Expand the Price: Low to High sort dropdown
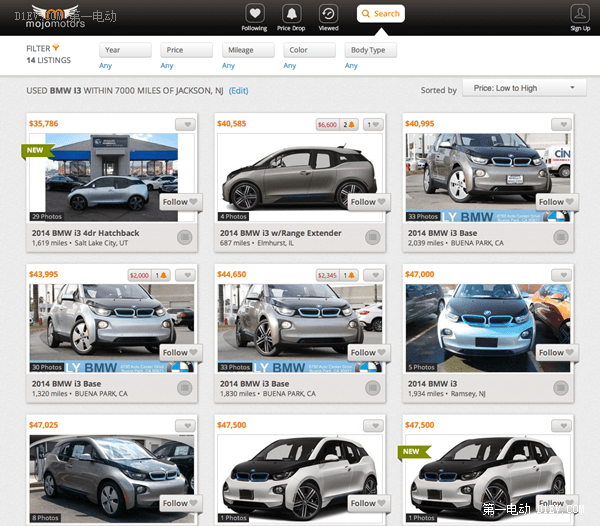 [x=524, y=88]
